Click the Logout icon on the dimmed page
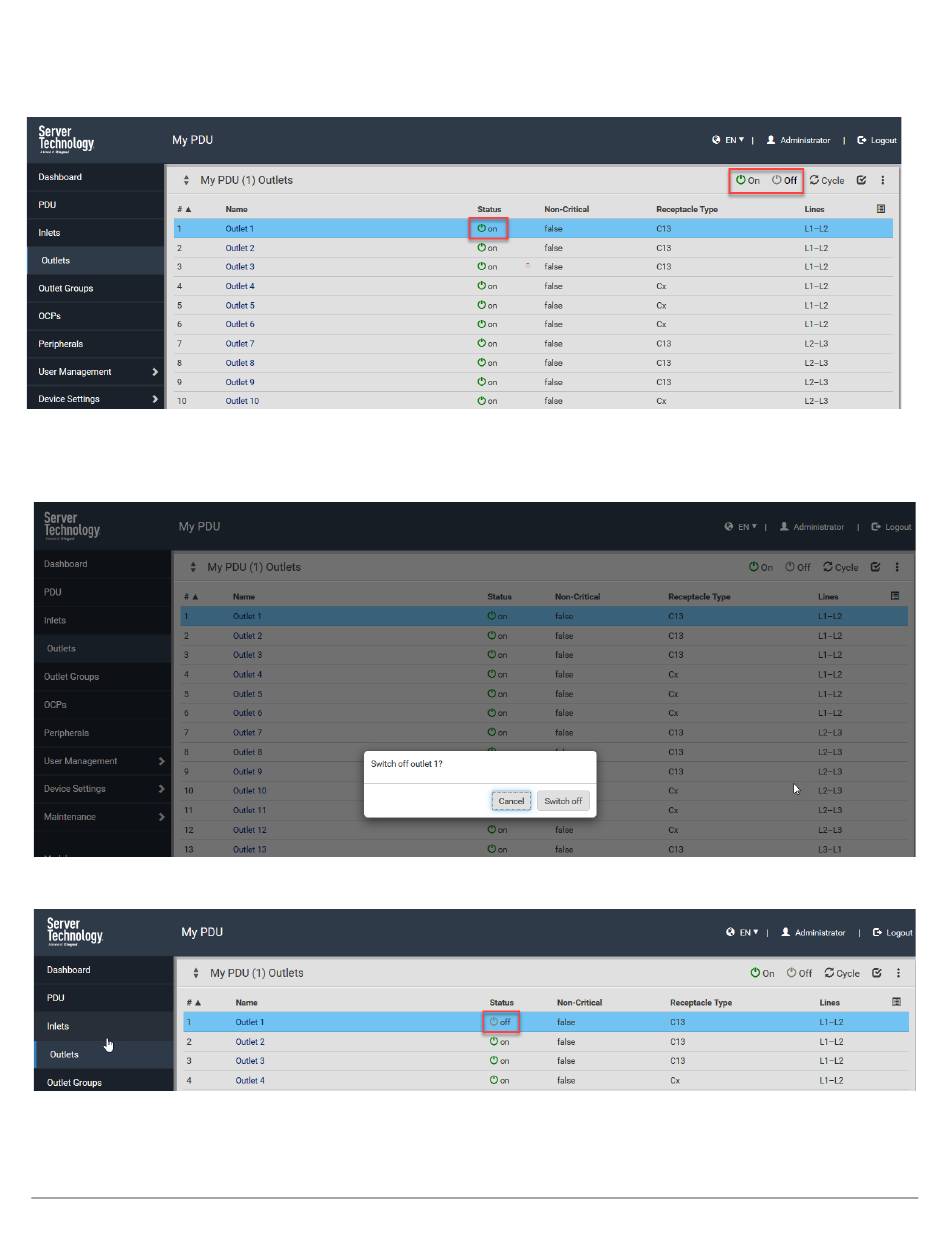Screen dimensions: 950x1260 pos(875,527)
